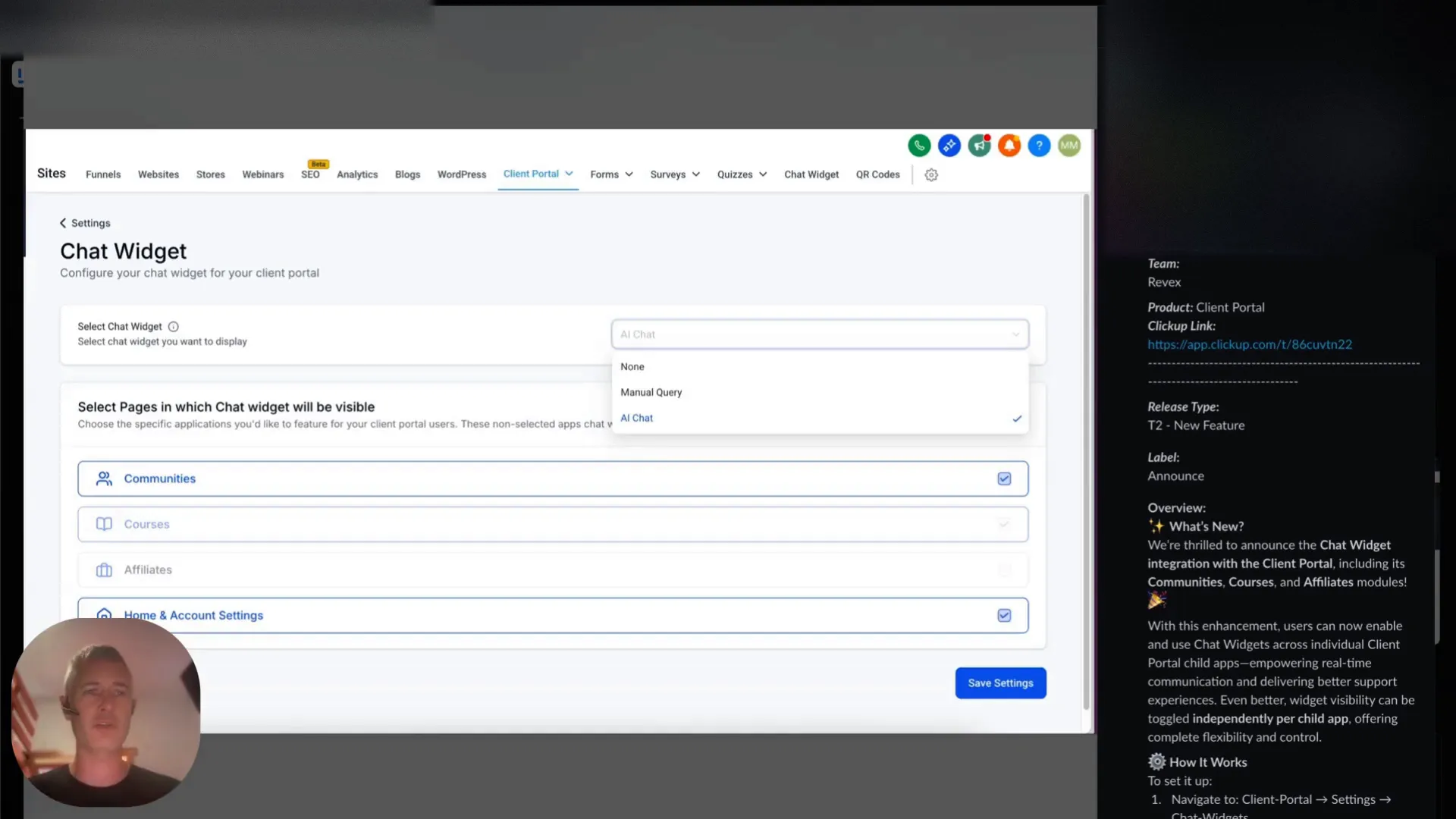Choose AI Chat from the dropdown list
Image resolution: width=1456 pixels, height=819 pixels.
820,418
